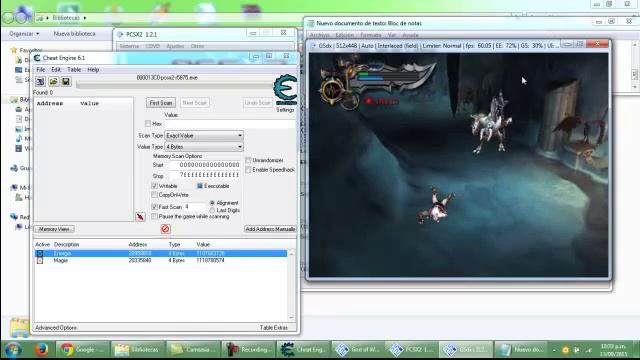Toggle the Fast Scan checkbox
Screen dimensions: 640x360
pyautogui.click(x=154, y=207)
